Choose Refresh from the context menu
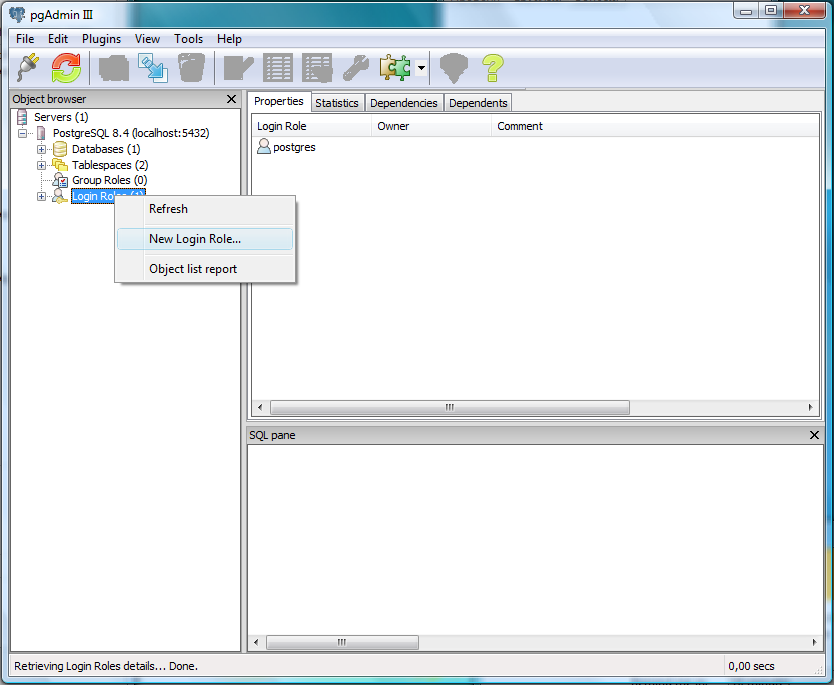 pyautogui.click(x=205, y=209)
